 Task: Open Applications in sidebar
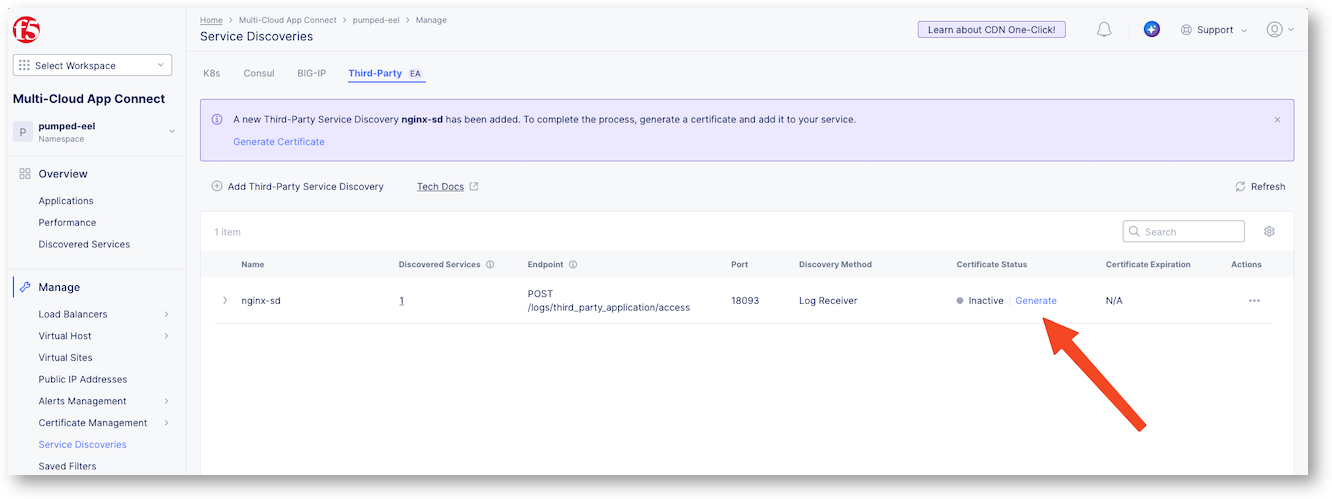pos(66,201)
